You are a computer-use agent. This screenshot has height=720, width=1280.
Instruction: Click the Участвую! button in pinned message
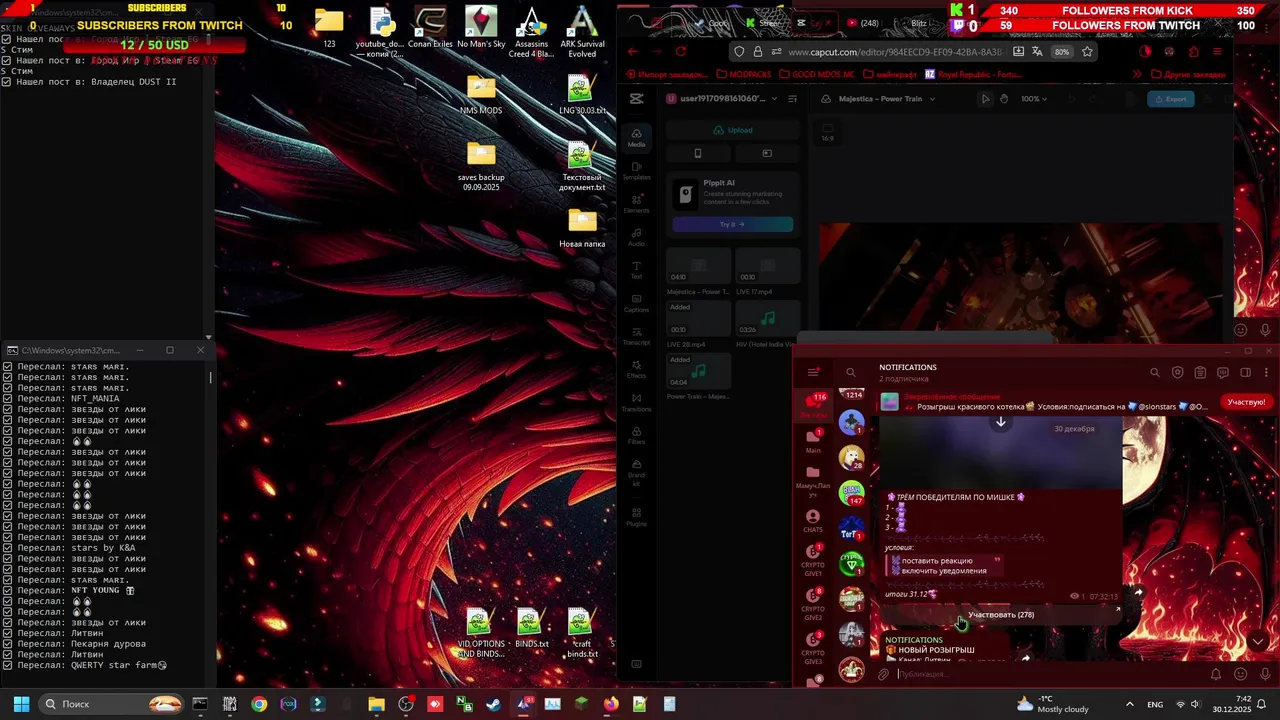pos(1246,402)
